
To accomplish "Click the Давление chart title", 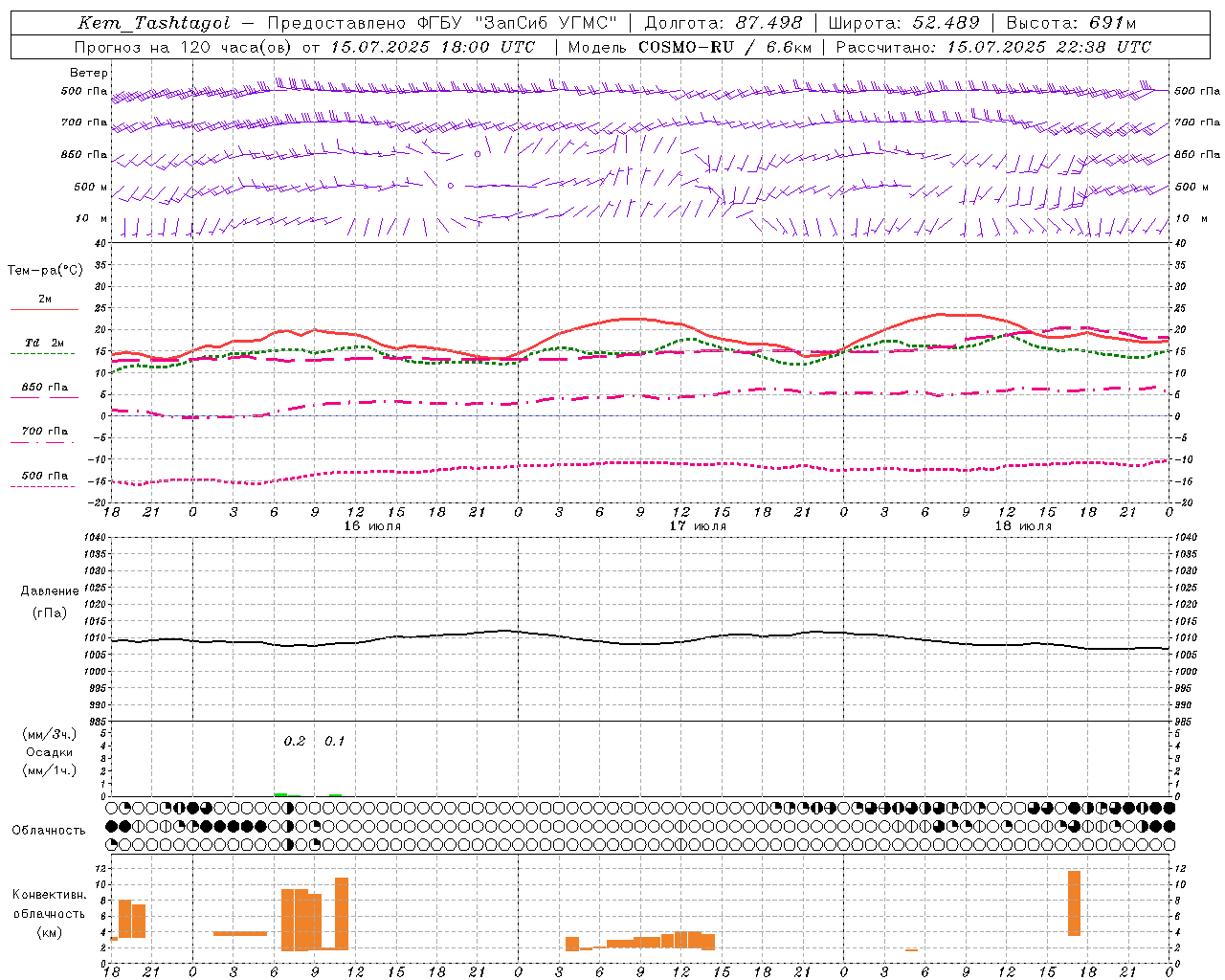I will [50, 590].
